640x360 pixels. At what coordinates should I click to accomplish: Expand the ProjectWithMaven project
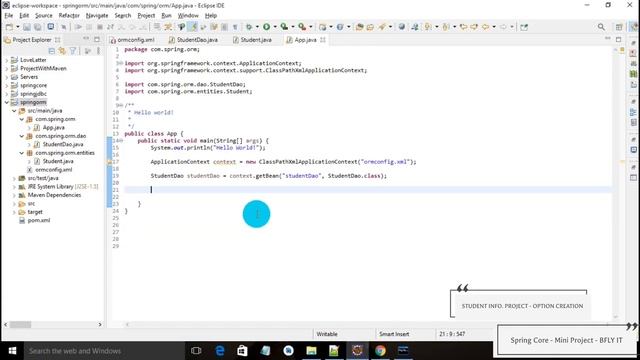(7, 69)
